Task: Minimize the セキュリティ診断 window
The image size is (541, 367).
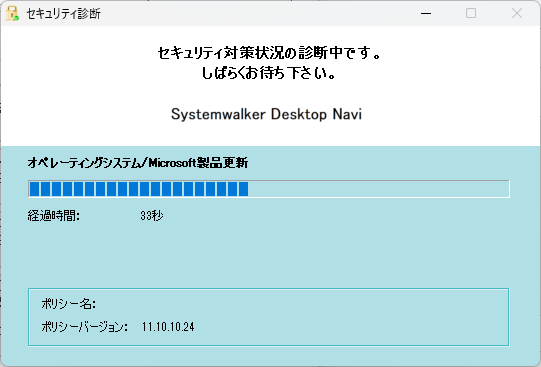Action: click(426, 13)
